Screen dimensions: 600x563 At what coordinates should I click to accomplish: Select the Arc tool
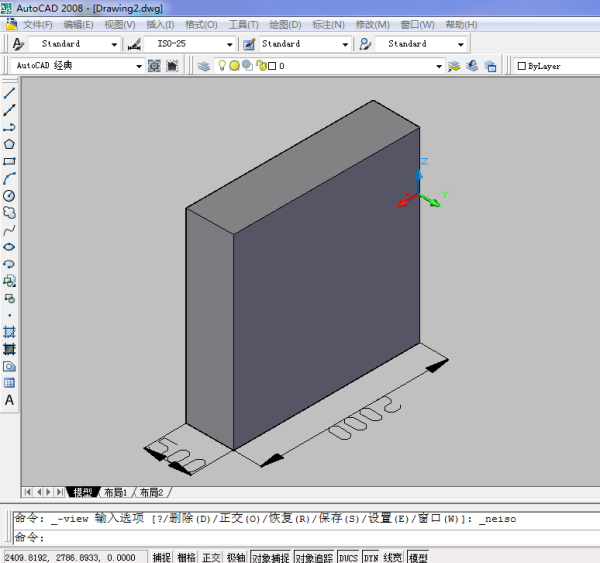coord(9,178)
